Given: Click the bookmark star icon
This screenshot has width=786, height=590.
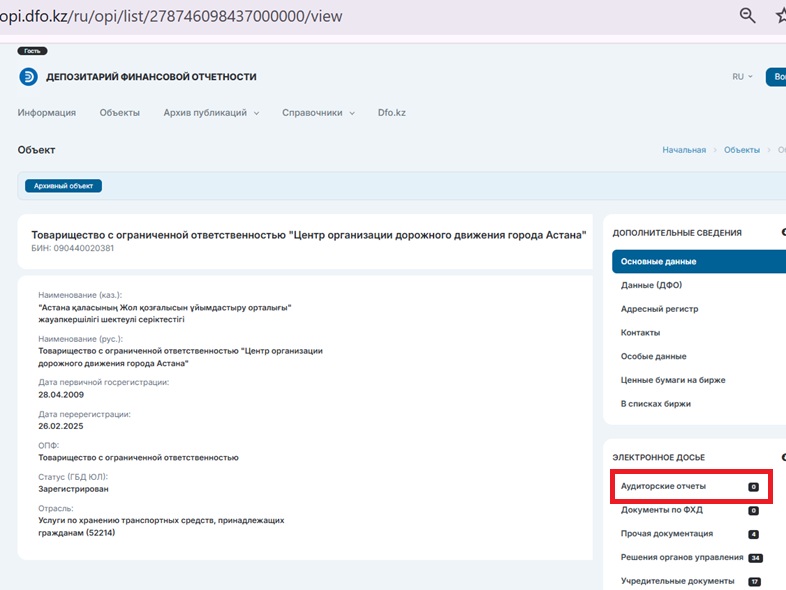Looking at the screenshot, I should coord(780,15).
